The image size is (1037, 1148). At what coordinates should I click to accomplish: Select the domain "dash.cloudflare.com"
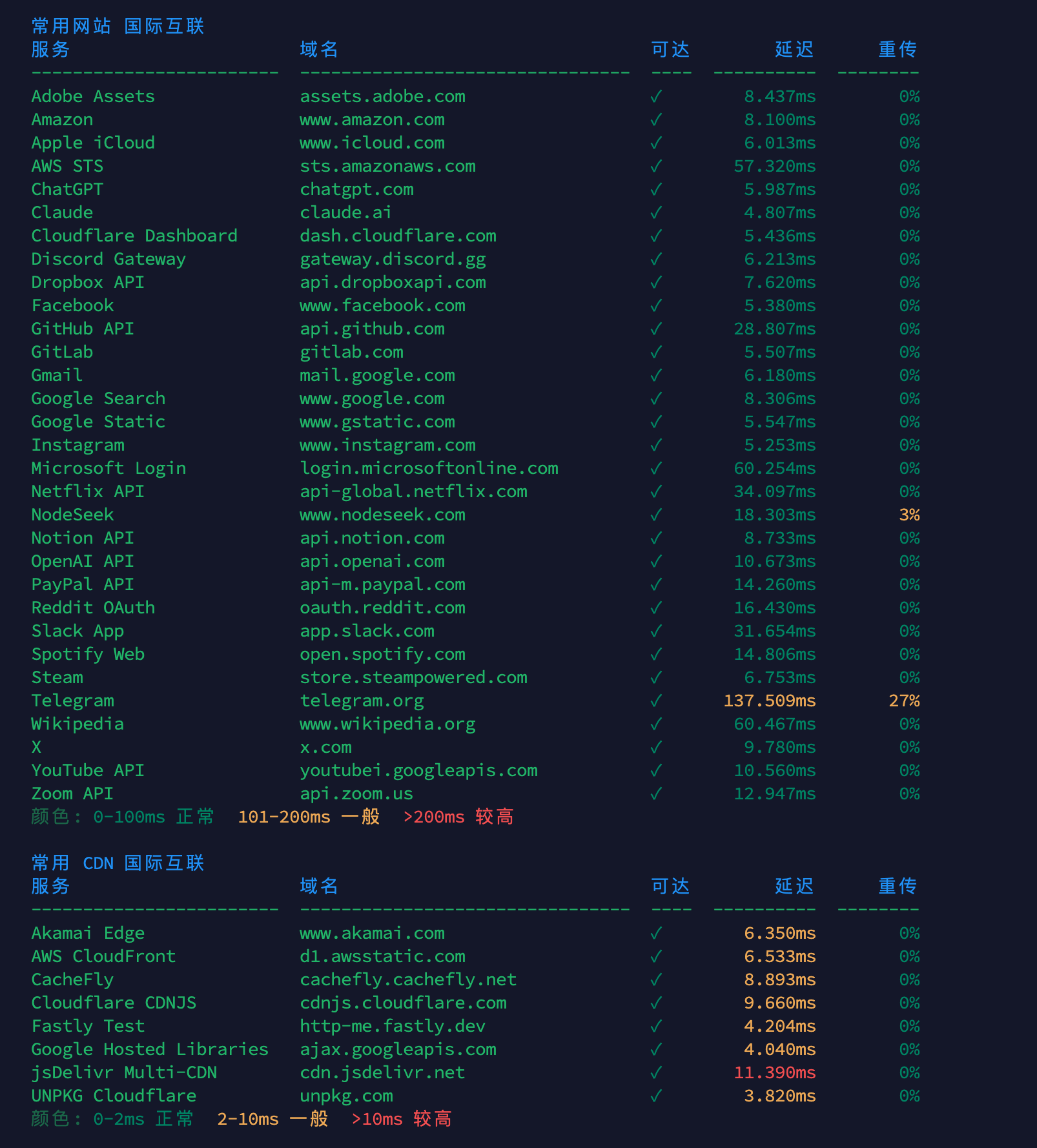coord(398,236)
